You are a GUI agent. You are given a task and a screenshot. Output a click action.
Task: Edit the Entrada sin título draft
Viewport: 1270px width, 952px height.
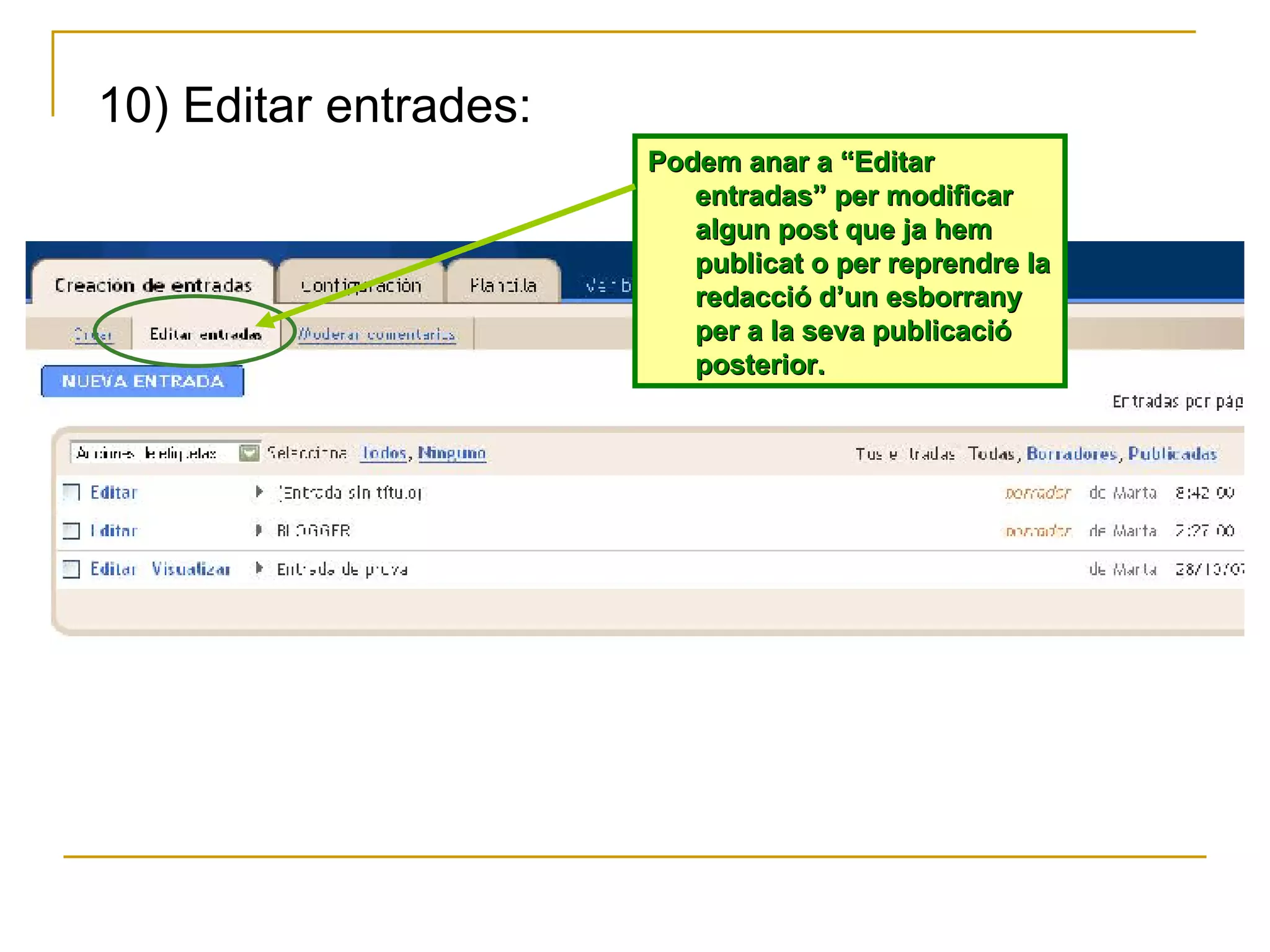point(113,492)
